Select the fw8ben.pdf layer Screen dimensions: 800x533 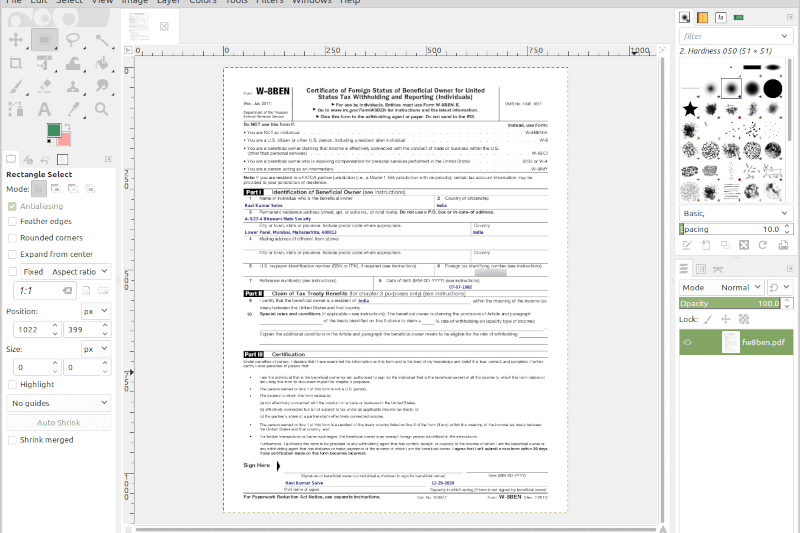coord(736,342)
